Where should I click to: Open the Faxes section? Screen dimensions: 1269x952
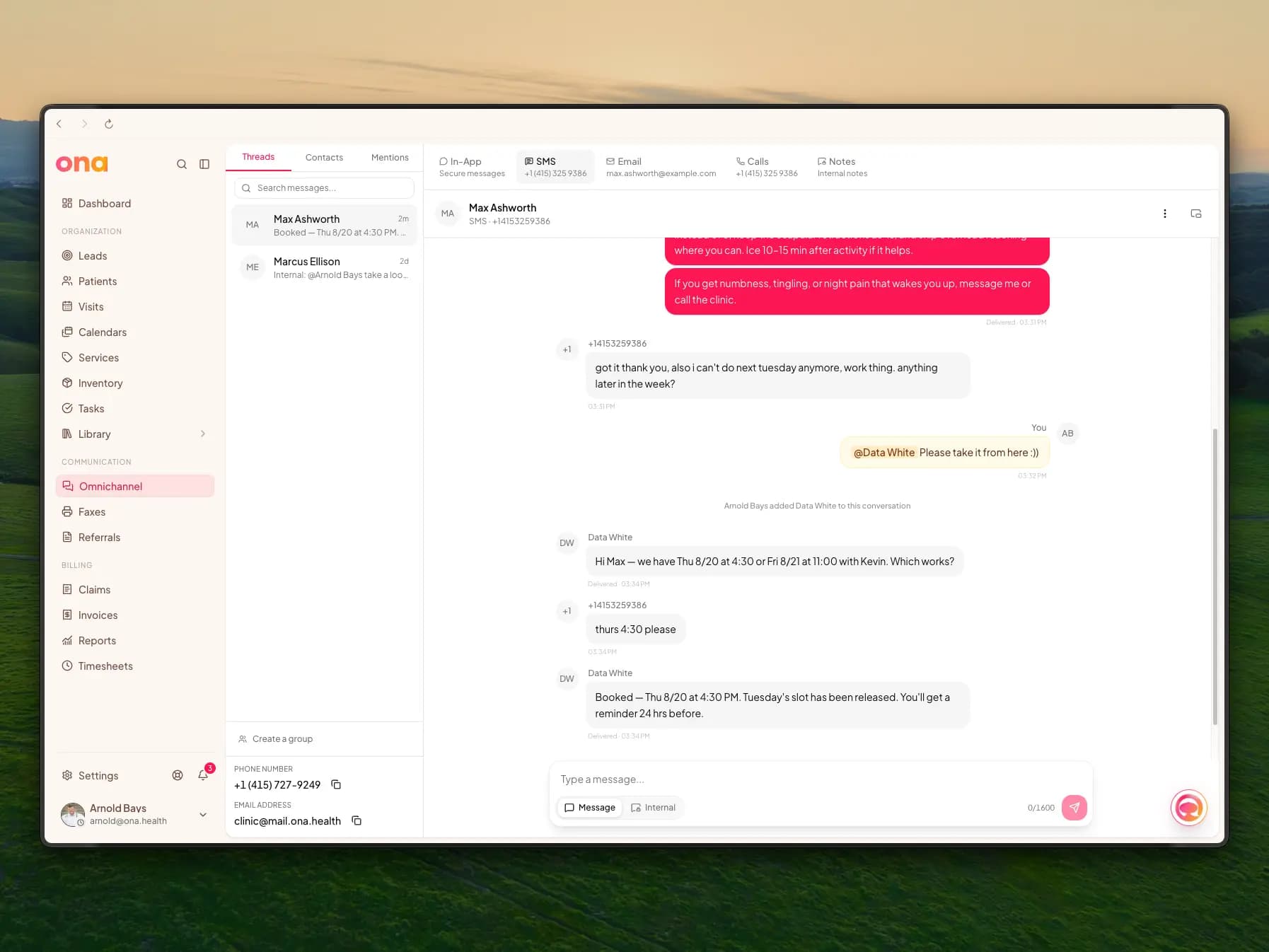coord(134,512)
